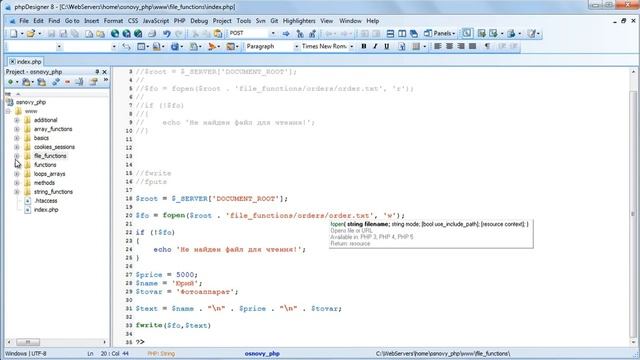Toggle Bold formatting
The width and height of the screenshot is (640, 360).
point(364,47)
